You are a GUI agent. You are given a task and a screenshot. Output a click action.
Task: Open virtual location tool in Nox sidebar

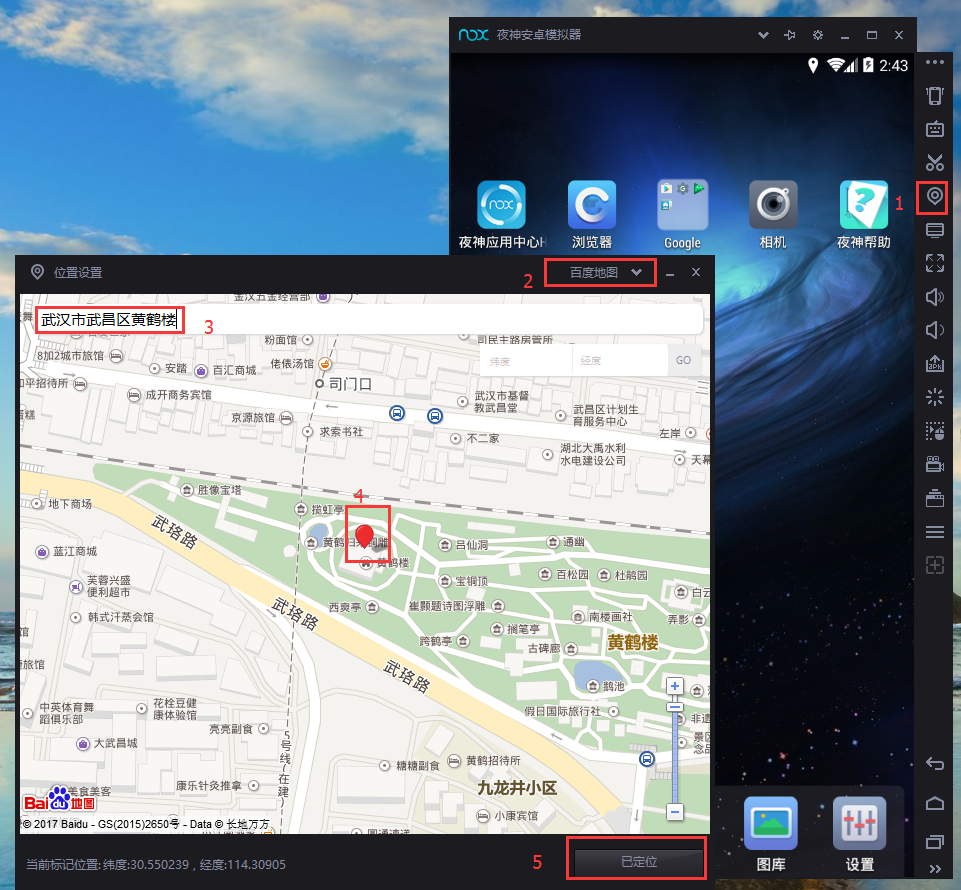pos(934,196)
